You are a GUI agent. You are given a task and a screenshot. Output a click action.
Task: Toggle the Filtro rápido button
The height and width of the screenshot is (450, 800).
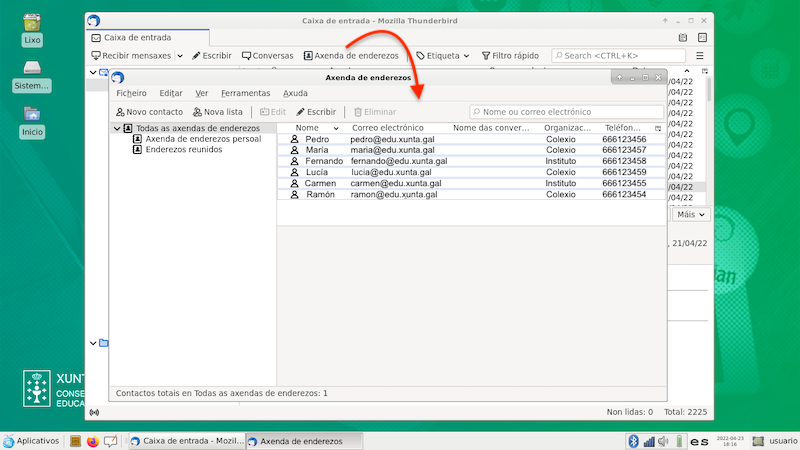510,56
